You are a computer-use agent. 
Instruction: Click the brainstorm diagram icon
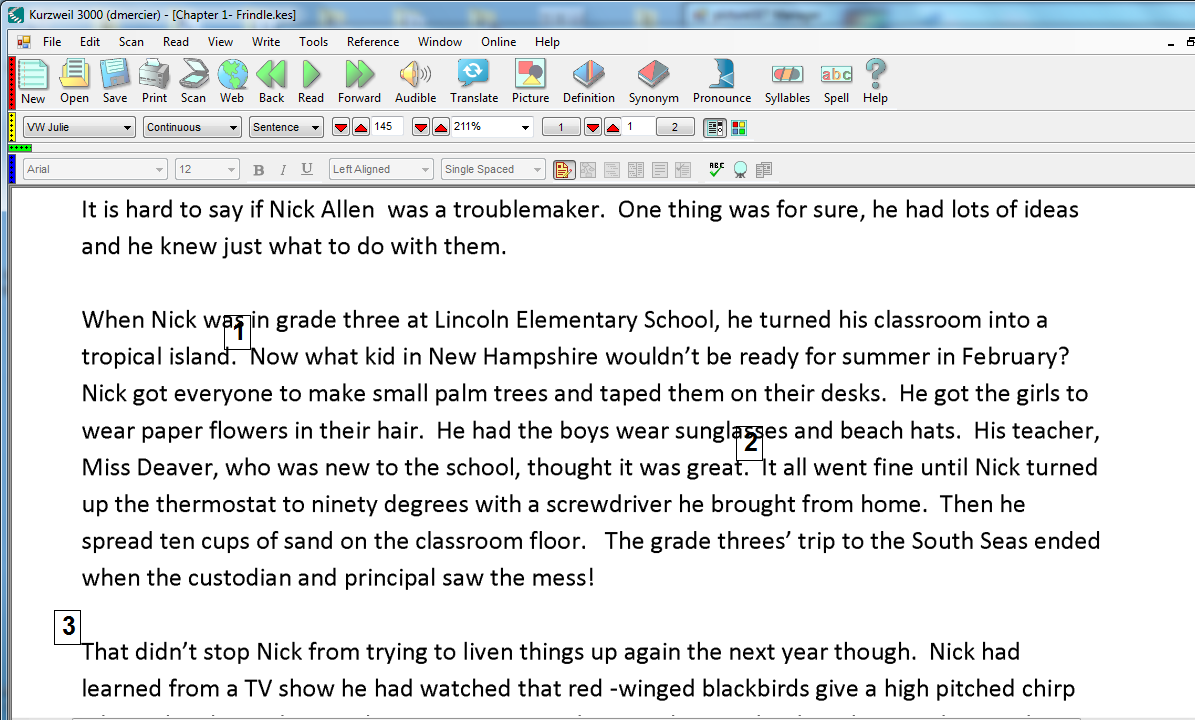(x=588, y=170)
